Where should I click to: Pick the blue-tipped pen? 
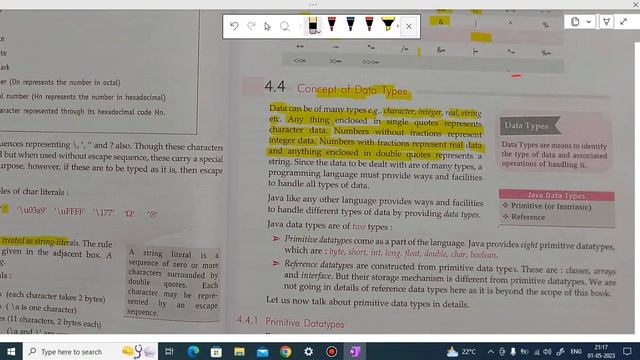point(350,24)
